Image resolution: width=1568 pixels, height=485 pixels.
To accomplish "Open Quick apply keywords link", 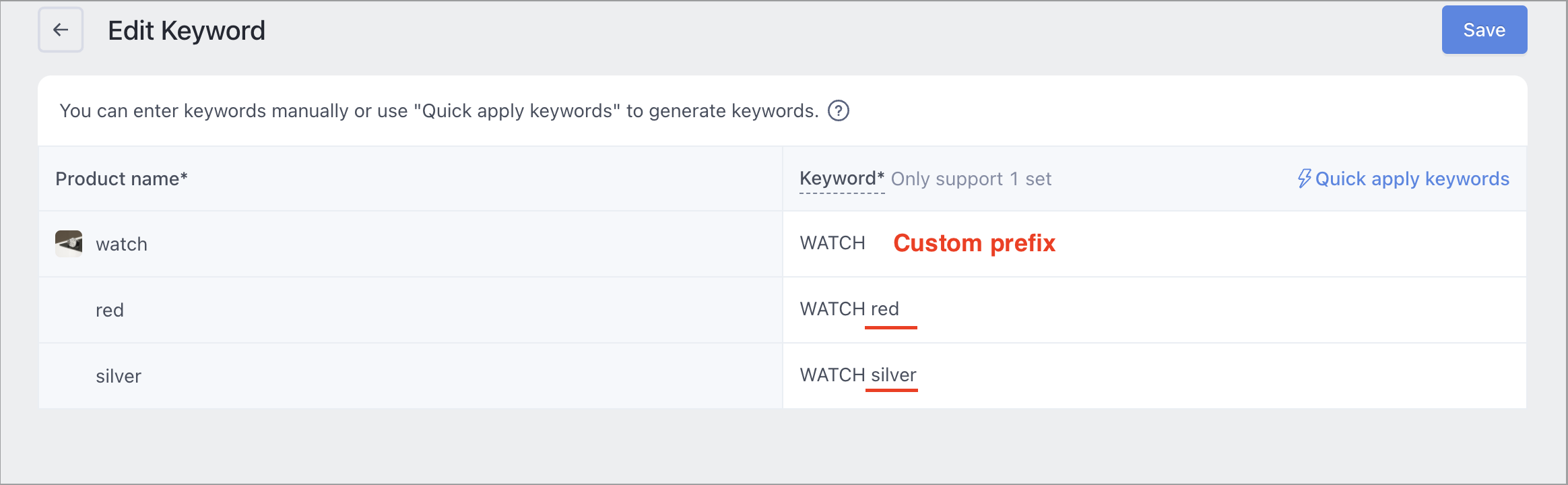I will 1403,179.
